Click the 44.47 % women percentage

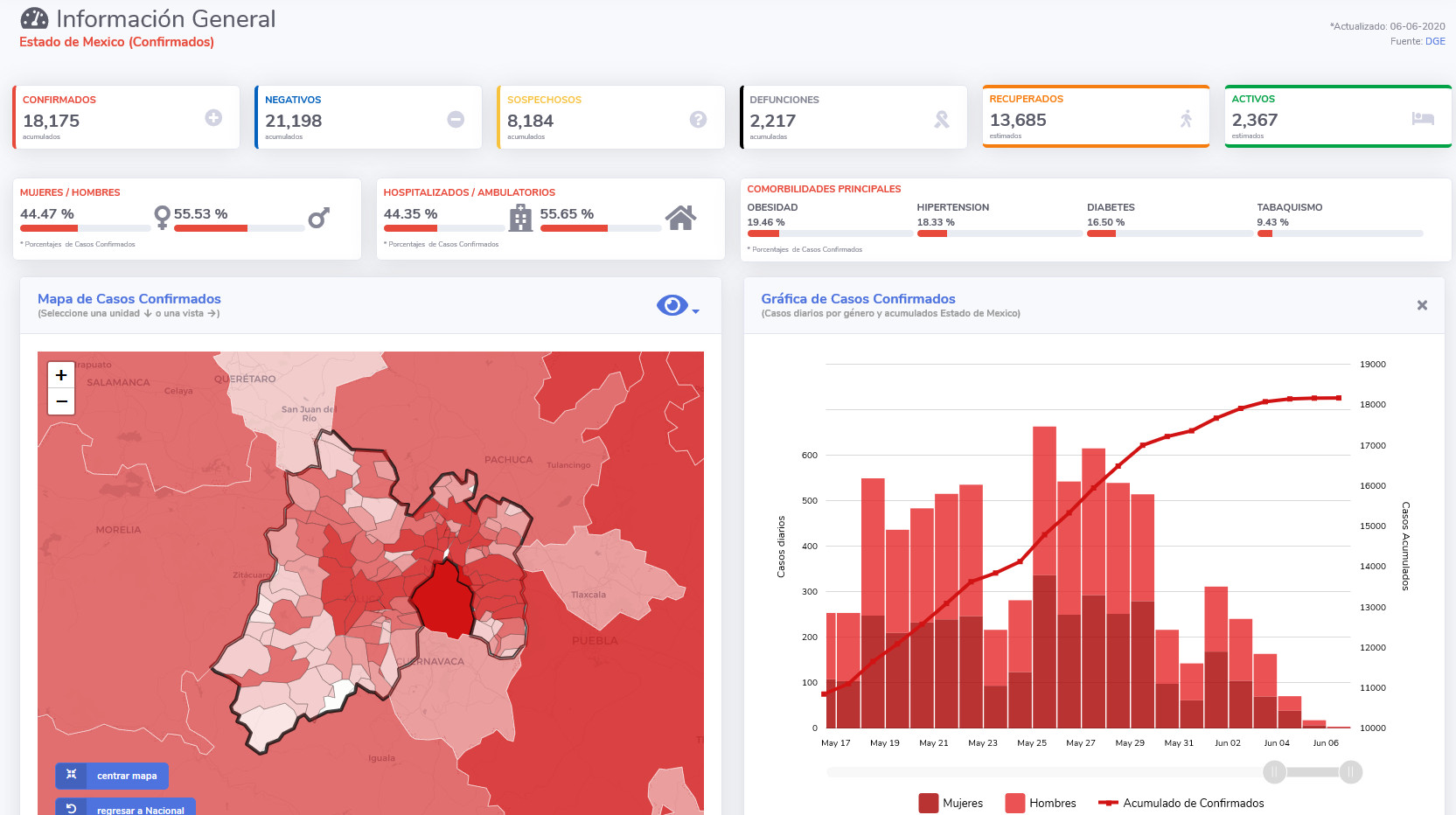coord(47,213)
